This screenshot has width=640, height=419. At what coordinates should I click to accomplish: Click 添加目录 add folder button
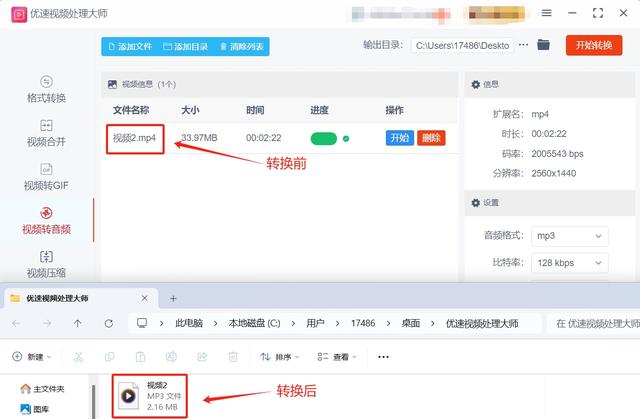point(186,47)
